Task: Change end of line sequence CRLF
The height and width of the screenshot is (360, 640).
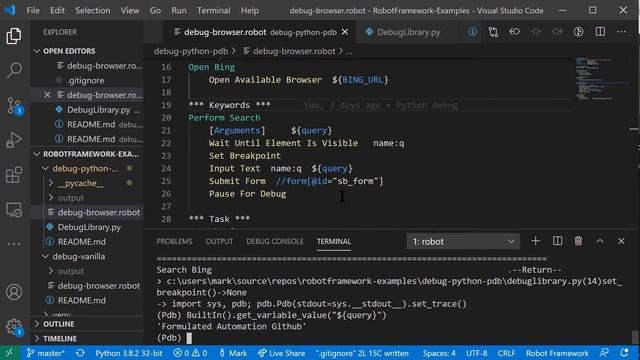Action: point(506,353)
